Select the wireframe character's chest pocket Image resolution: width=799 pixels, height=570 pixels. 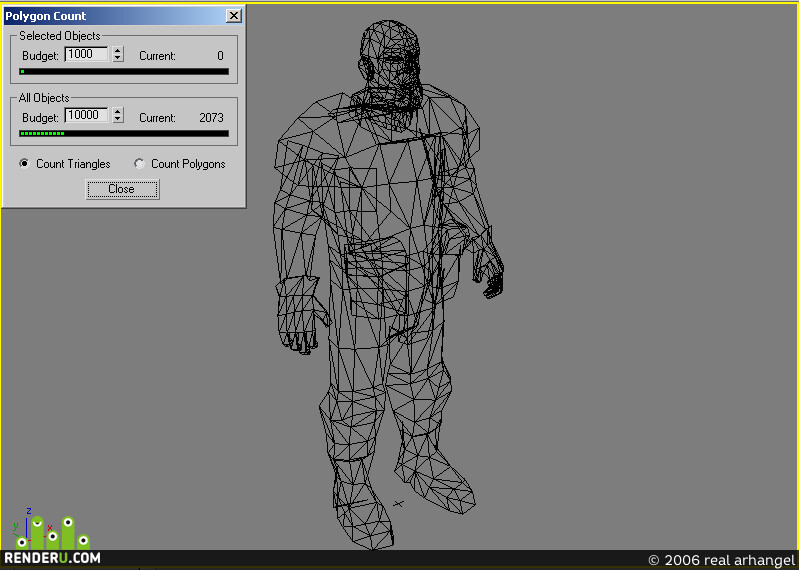[x=355, y=191]
